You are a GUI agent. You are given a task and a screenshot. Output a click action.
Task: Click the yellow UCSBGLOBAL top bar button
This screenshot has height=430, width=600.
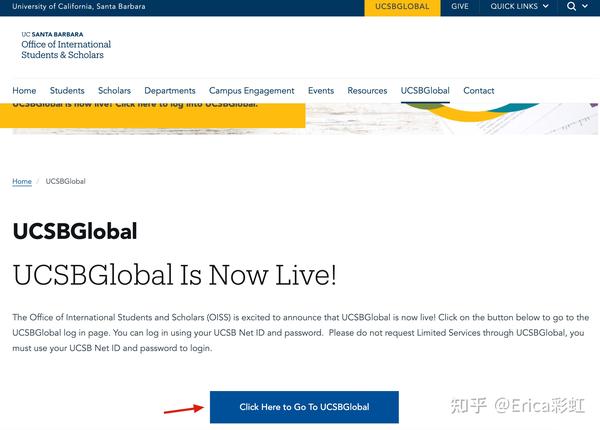(x=402, y=7)
